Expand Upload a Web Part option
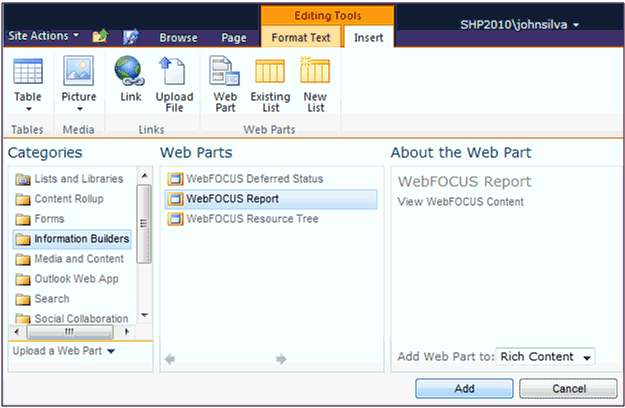625x408 pixels. pos(64,351)
